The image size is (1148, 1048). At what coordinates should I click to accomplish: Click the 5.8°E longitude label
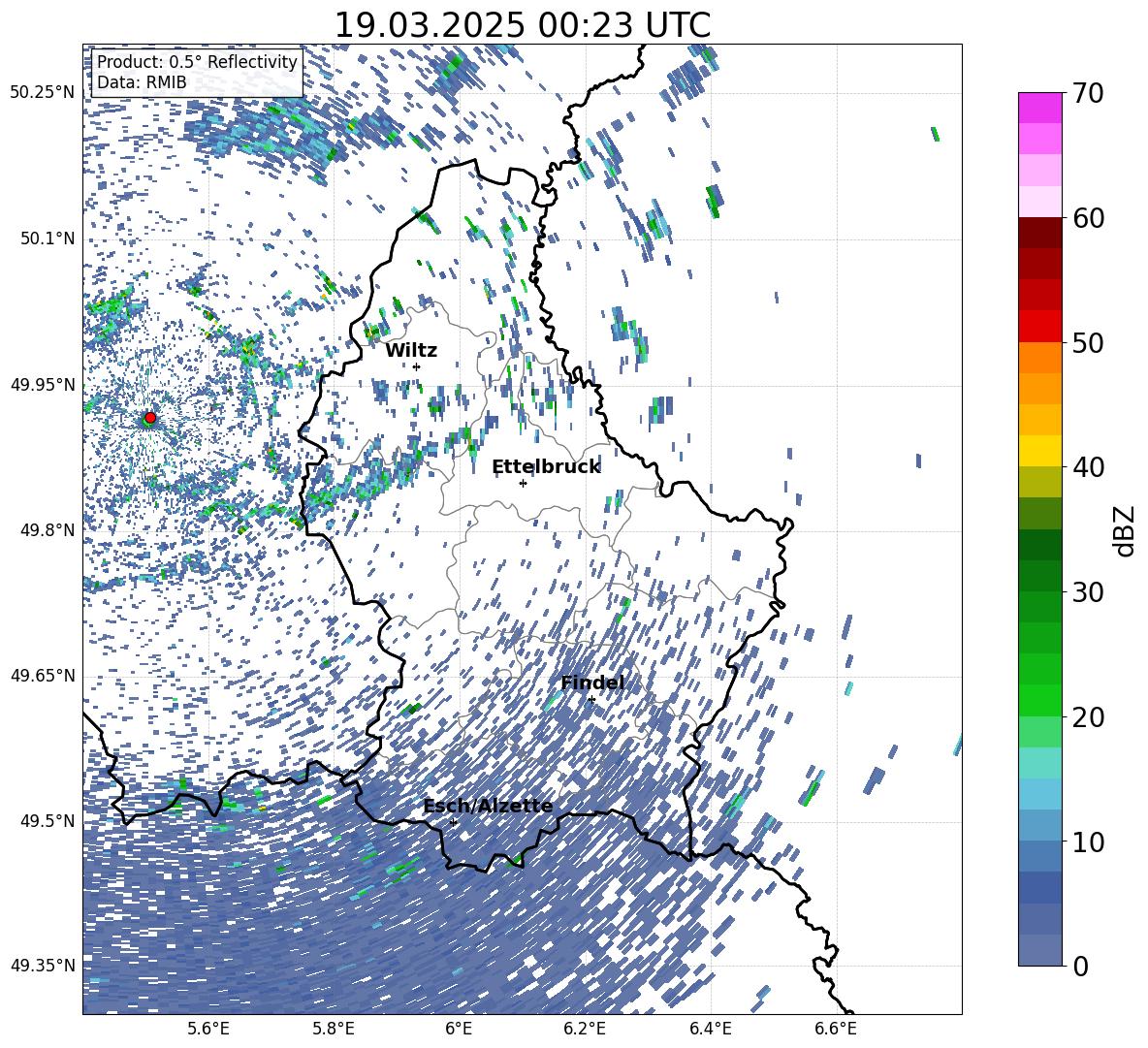[334, 1029]
